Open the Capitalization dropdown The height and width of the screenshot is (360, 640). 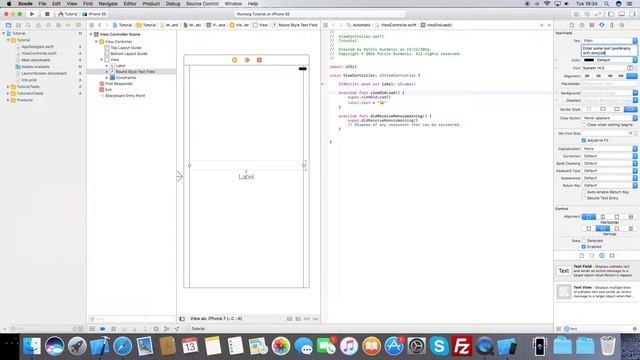tap(609, 149)
